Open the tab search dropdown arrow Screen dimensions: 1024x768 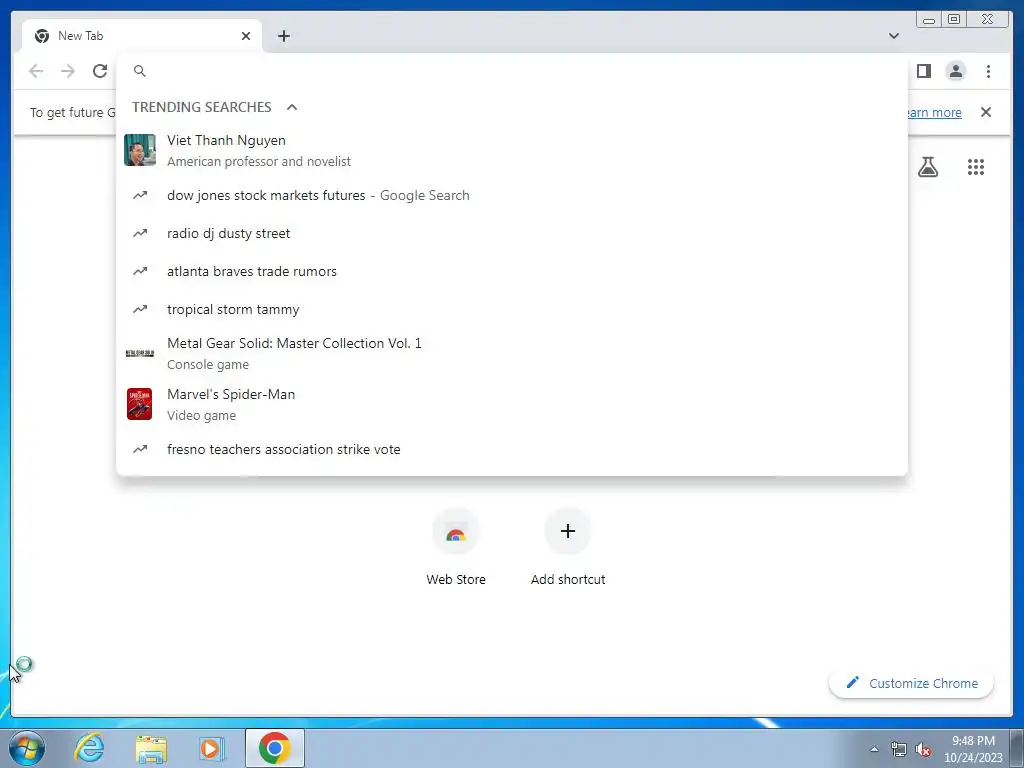(x=894, y=36)
